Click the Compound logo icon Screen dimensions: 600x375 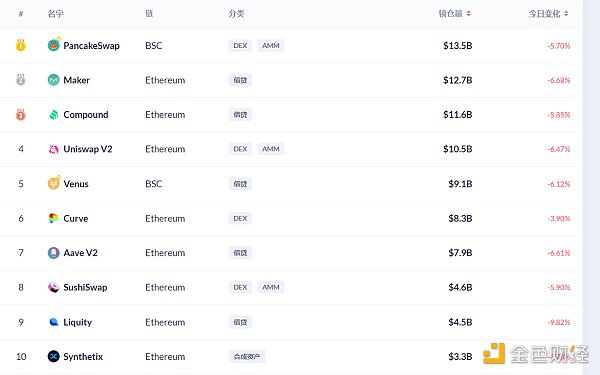54,114
